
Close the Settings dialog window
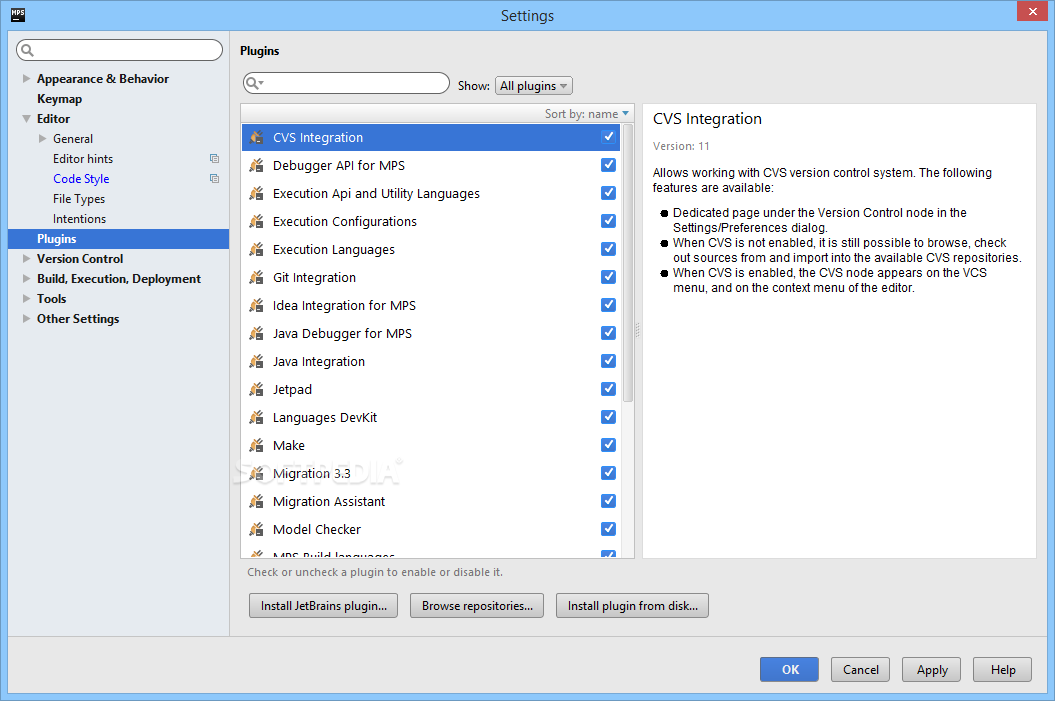click(x=1032, y=11)
